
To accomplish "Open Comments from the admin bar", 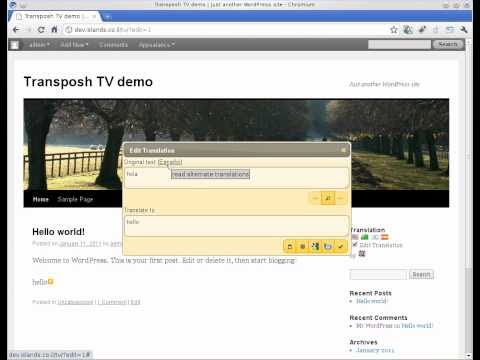I will (113, 45).
